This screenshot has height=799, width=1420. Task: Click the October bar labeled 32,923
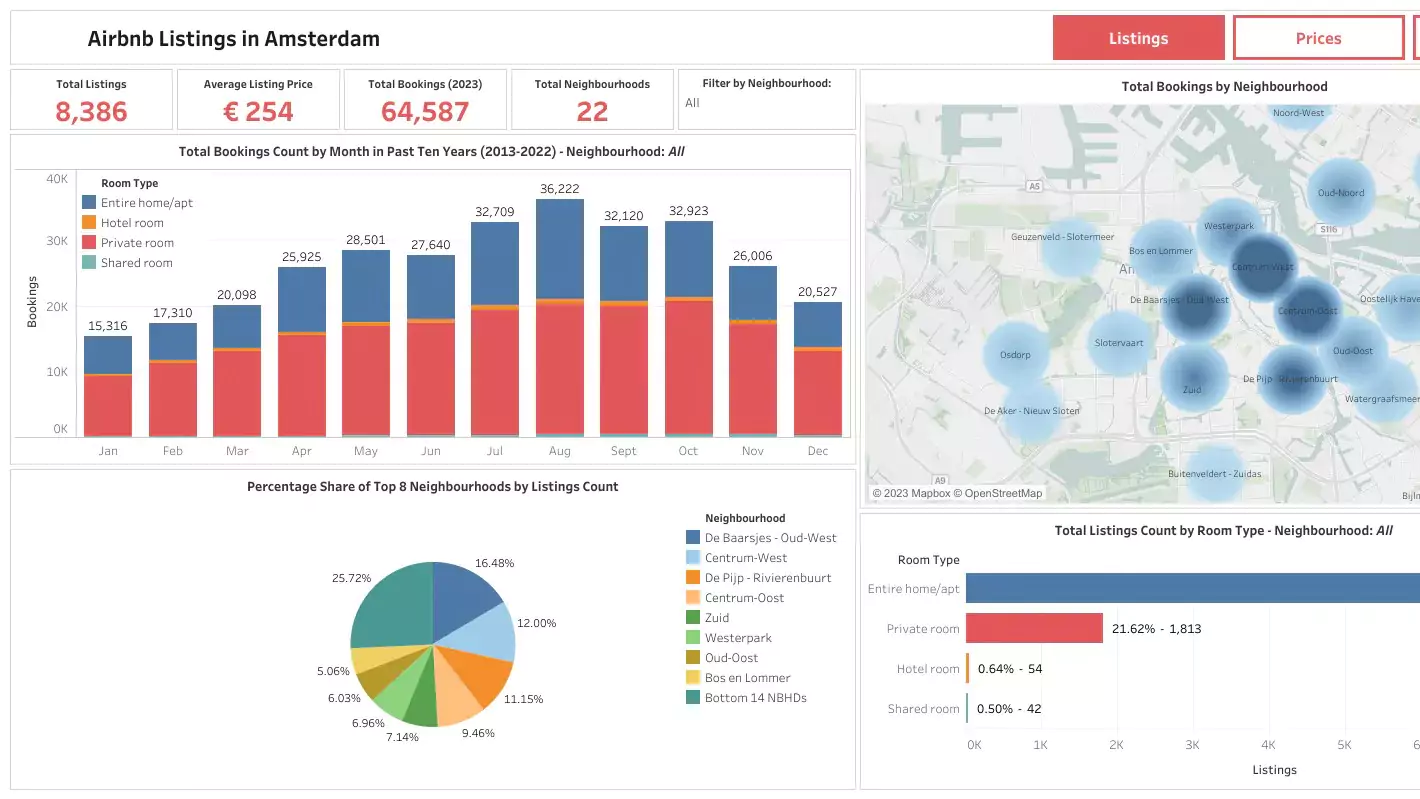click(x=689, y=329)
